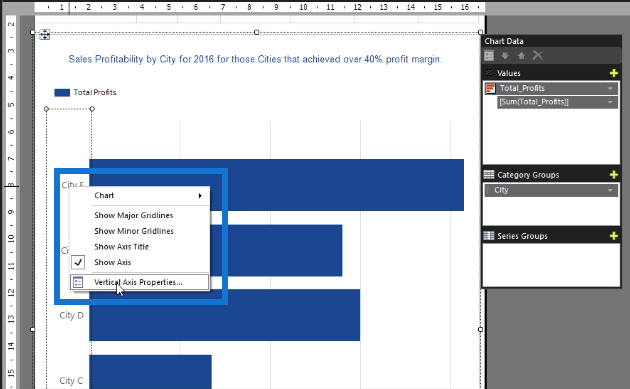This screenshot has height=389, width=630.
Task: Click the move up arrow icon
Action: pos(521,56)
